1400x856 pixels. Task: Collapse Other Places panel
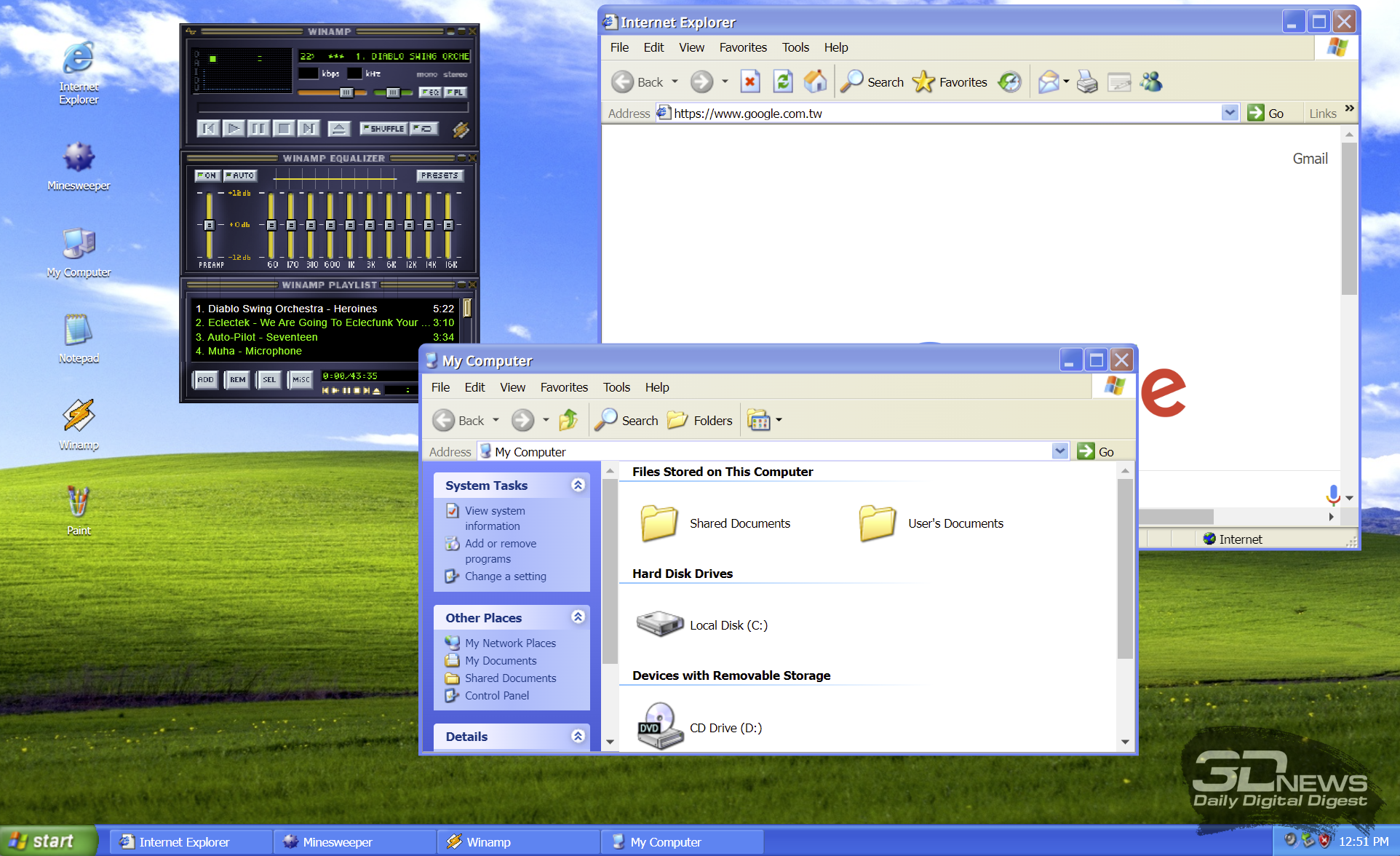(x=578, y=617)
